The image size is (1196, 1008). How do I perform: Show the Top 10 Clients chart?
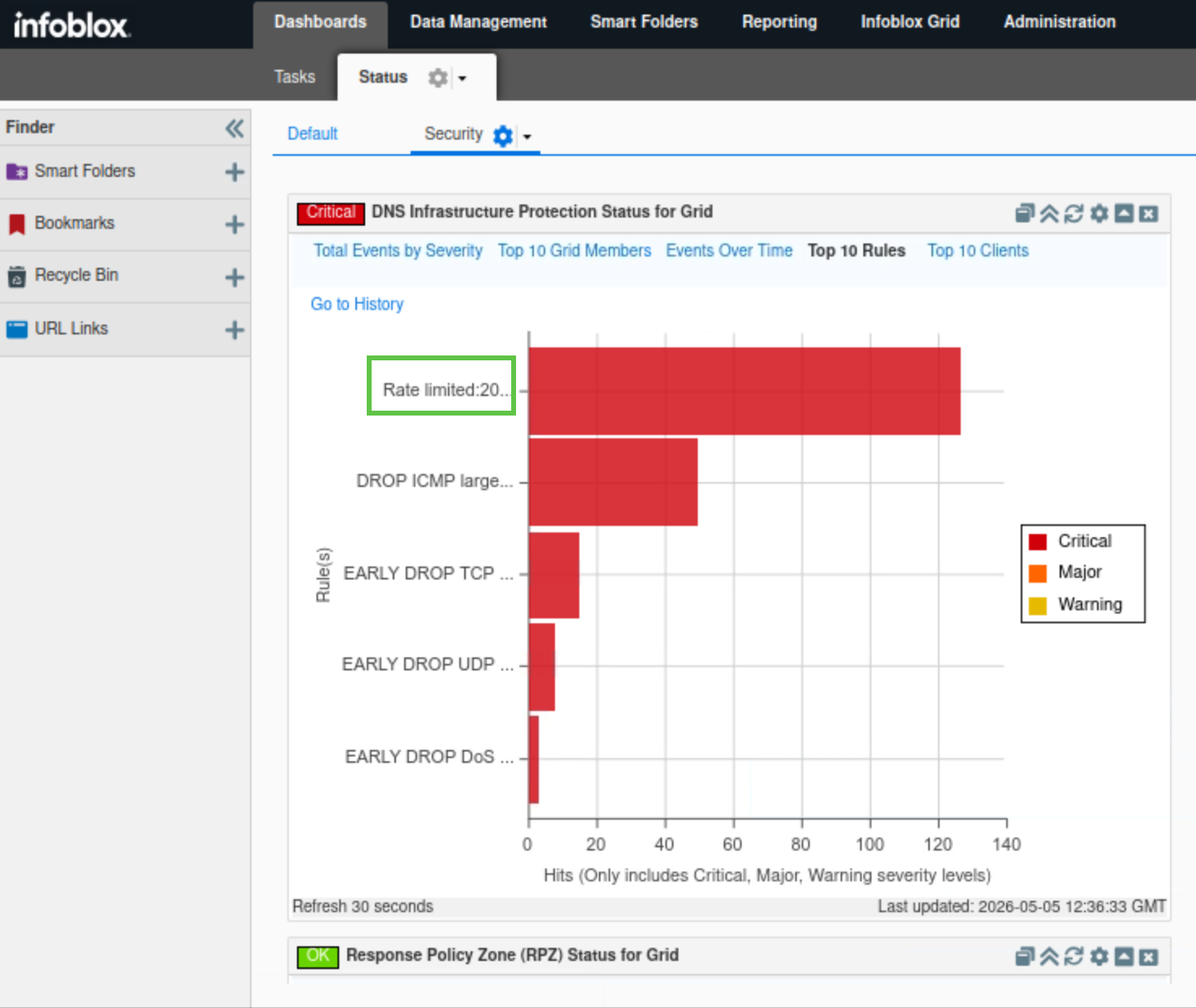point(979,251)
